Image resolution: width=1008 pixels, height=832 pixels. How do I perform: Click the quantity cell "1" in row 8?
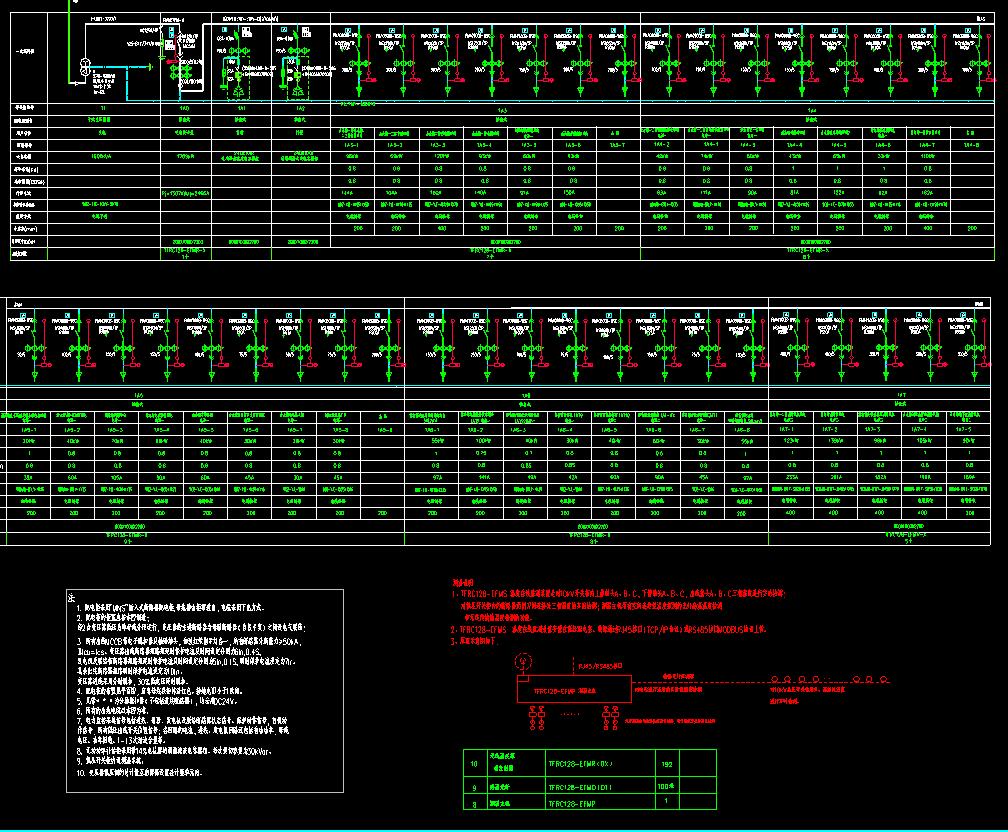(666, 801)
